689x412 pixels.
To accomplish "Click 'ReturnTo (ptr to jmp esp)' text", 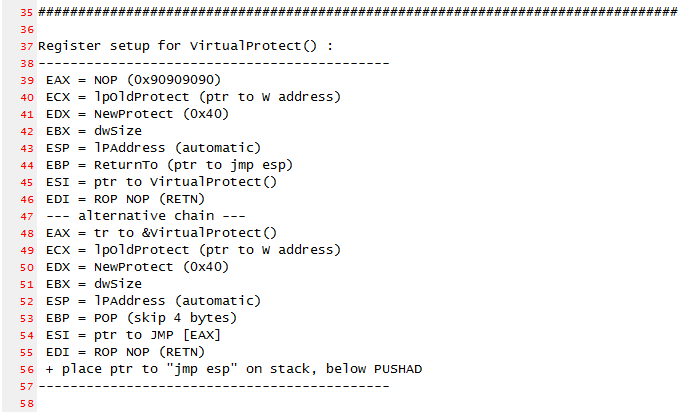I will (193, 165).
